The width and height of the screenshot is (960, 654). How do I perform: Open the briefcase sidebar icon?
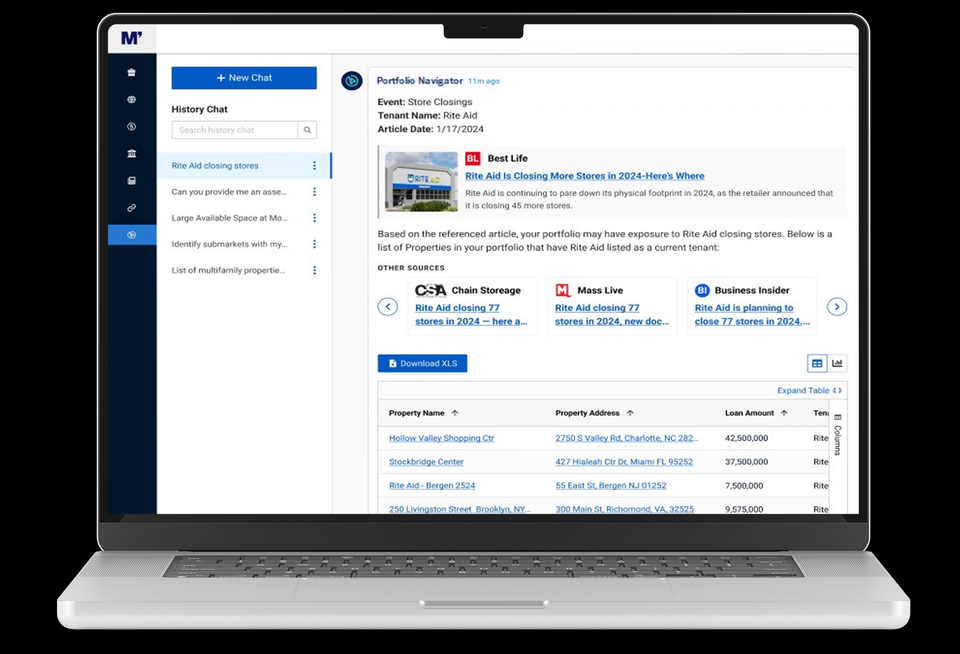(132, 72)
